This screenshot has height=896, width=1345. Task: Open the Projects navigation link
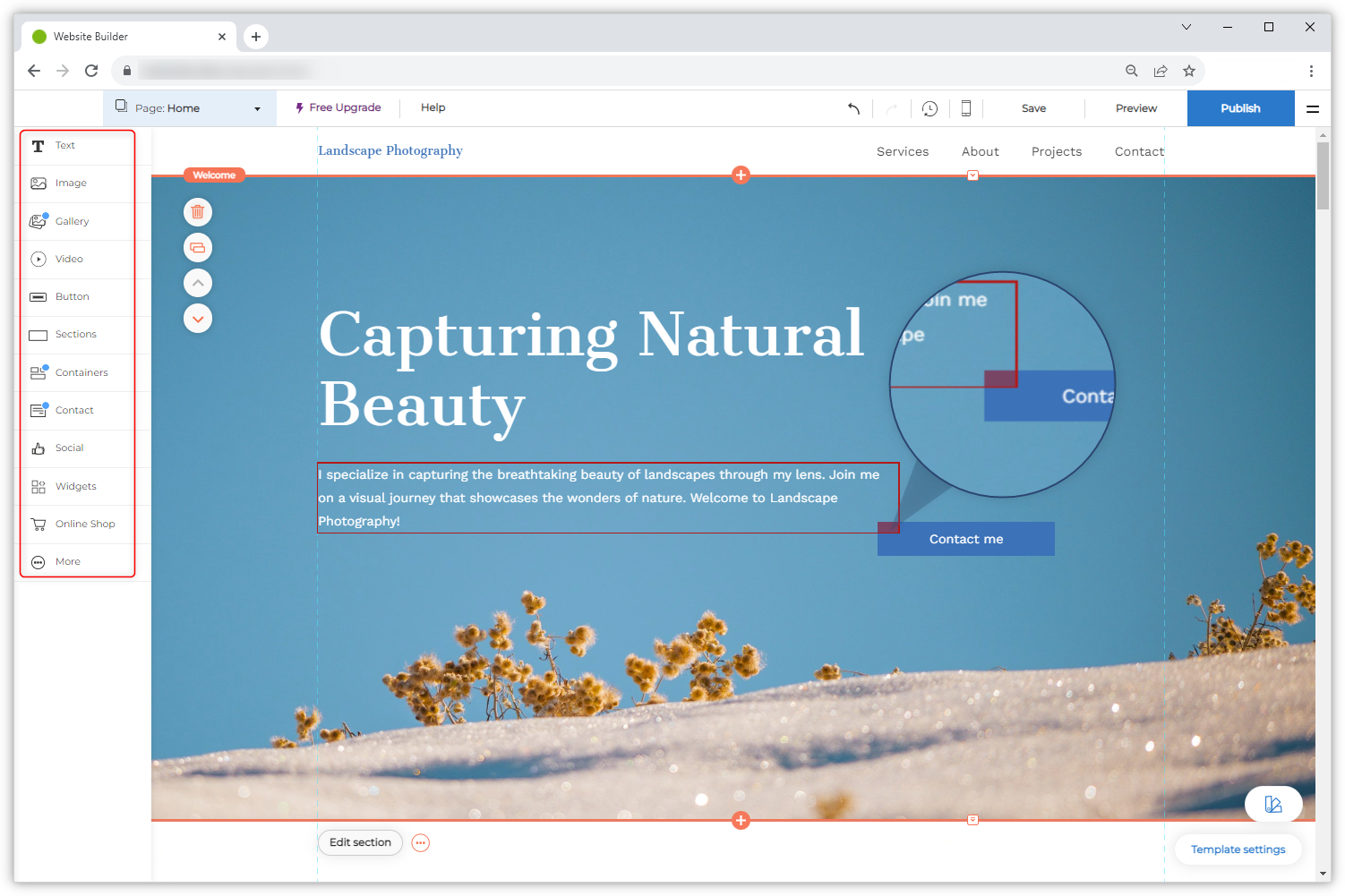1056,151
